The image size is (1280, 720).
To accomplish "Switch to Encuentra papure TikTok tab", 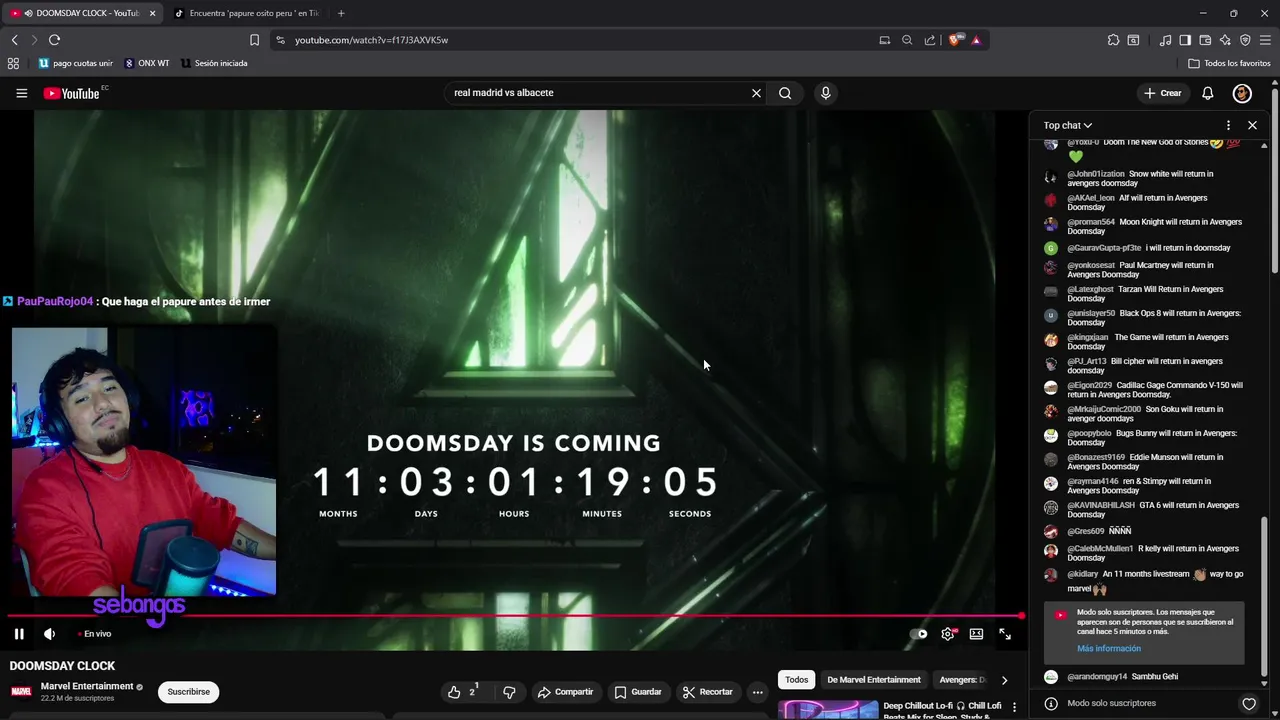I will point(248,13).
